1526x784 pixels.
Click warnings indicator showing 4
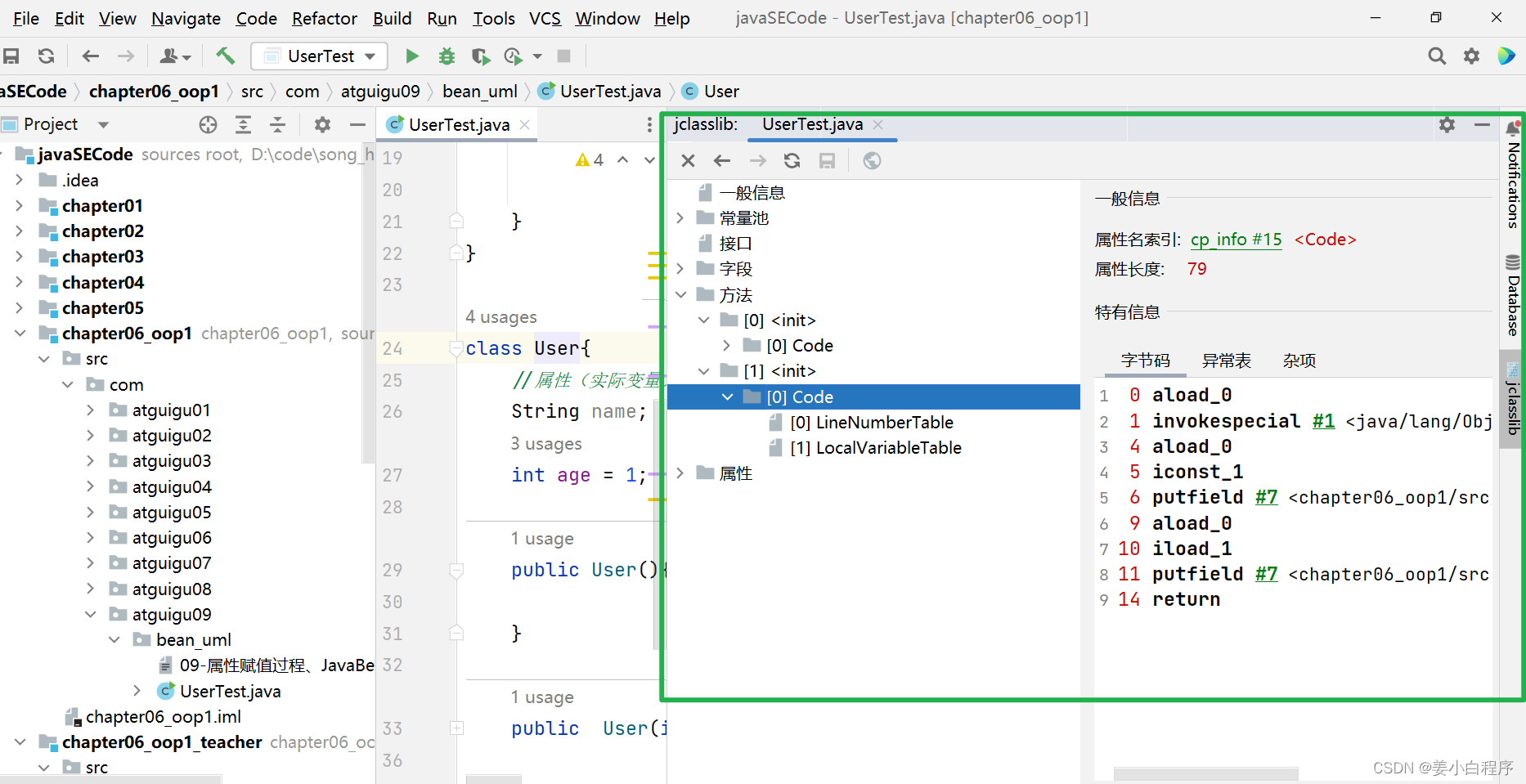pyautogui.click(x=590, y=160)
